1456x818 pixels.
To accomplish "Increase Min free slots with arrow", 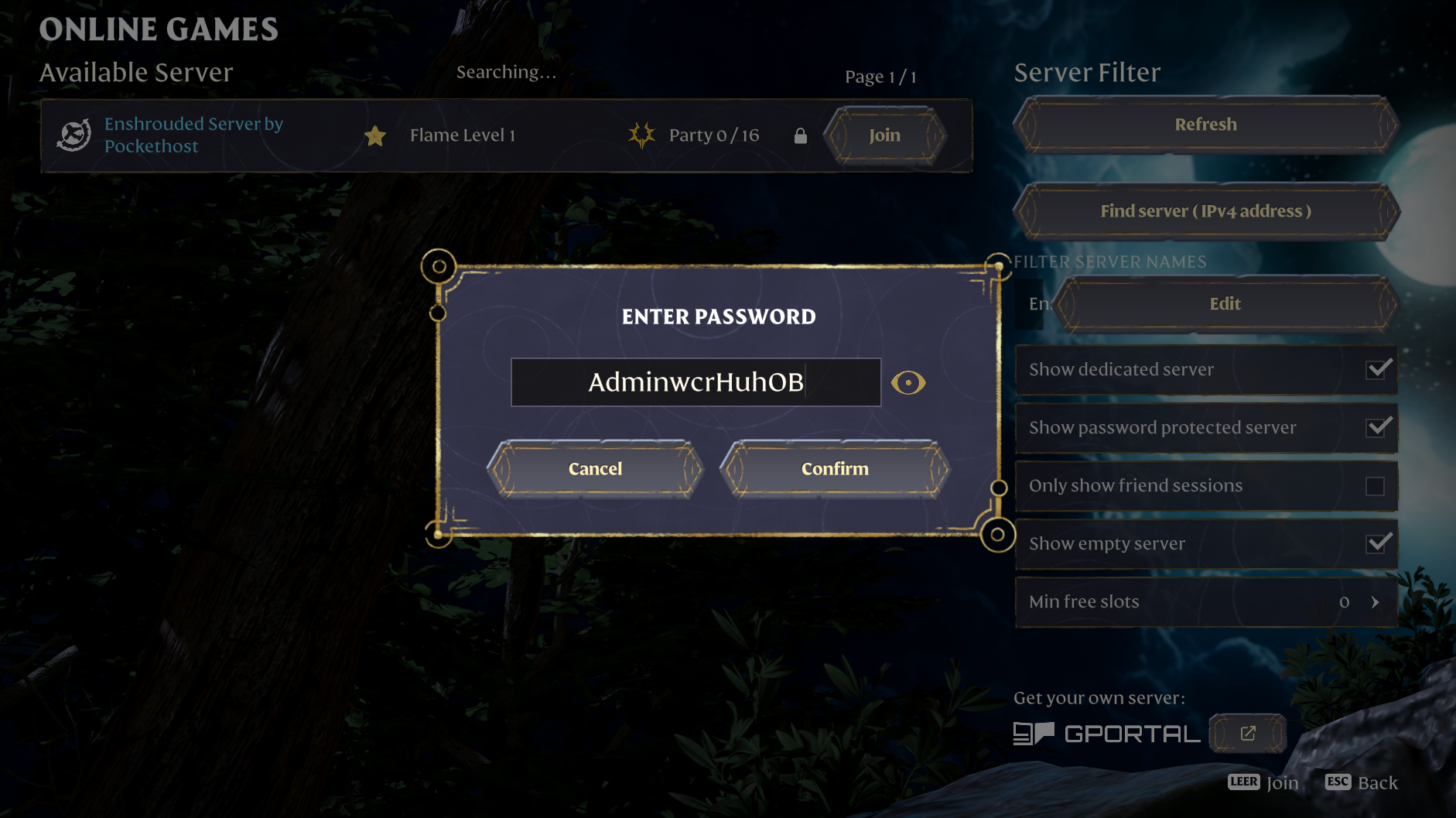I will pyautogui.click(x=1375, y=602).
